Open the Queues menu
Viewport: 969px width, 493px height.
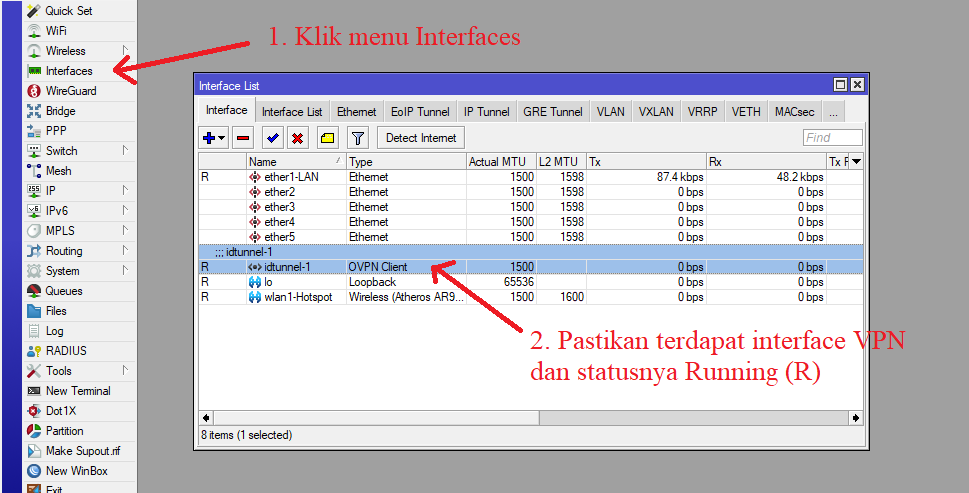pyautogui.click(x=64, y=291)
